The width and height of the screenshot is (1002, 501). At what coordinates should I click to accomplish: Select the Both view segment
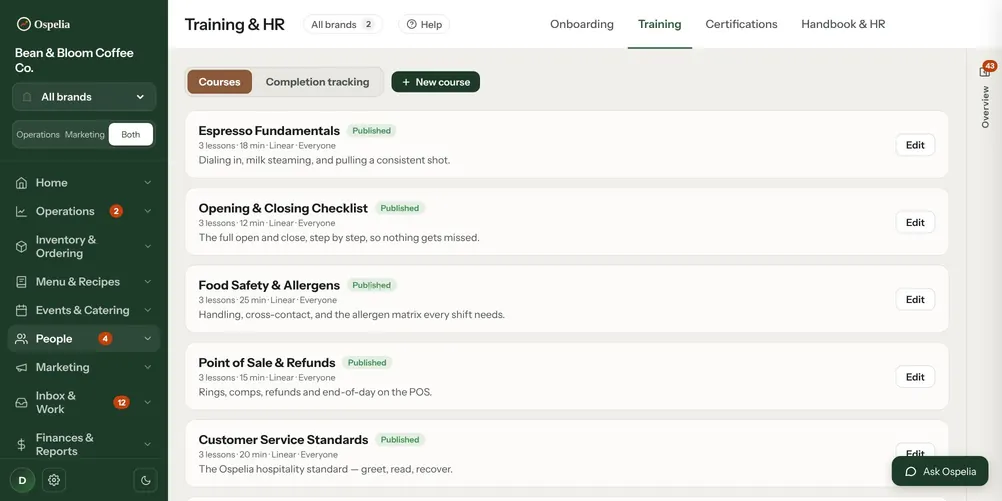point(130,135)
